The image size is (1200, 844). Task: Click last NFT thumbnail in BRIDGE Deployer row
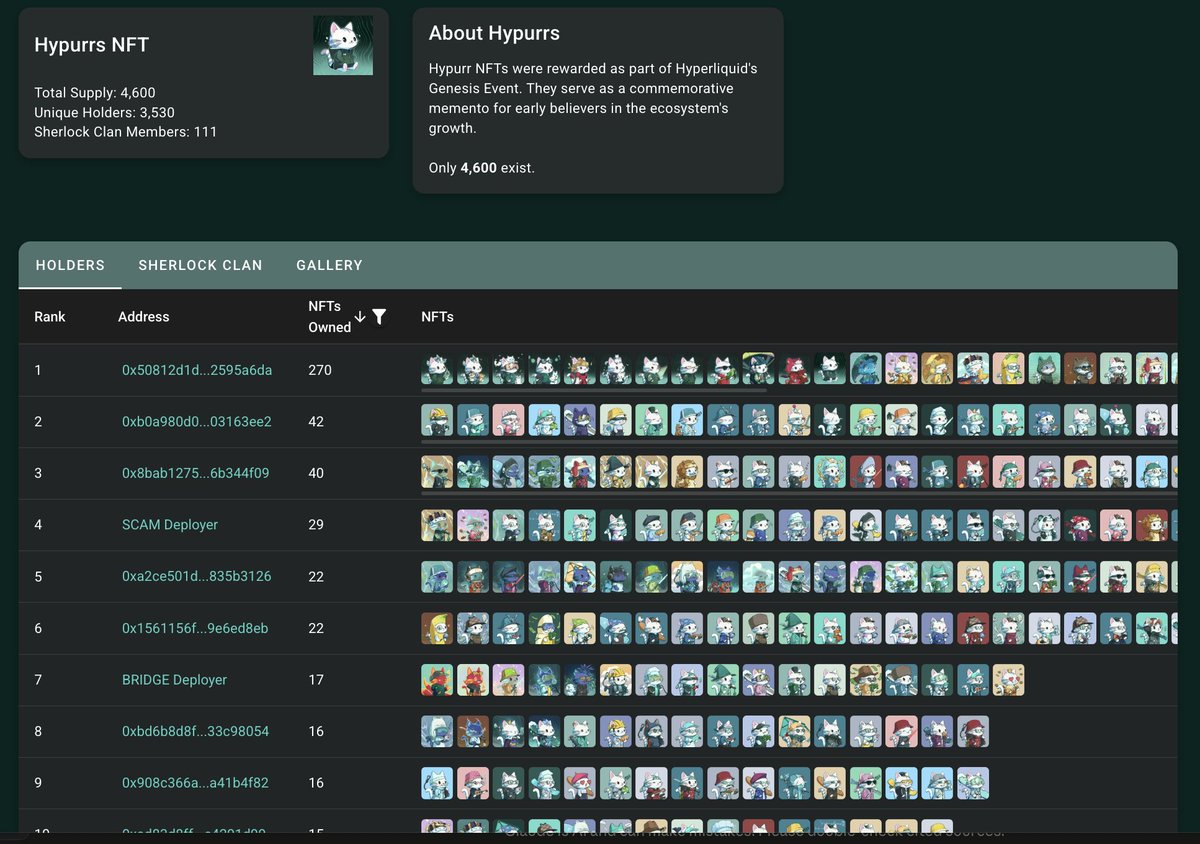[x=1008, y=680]
